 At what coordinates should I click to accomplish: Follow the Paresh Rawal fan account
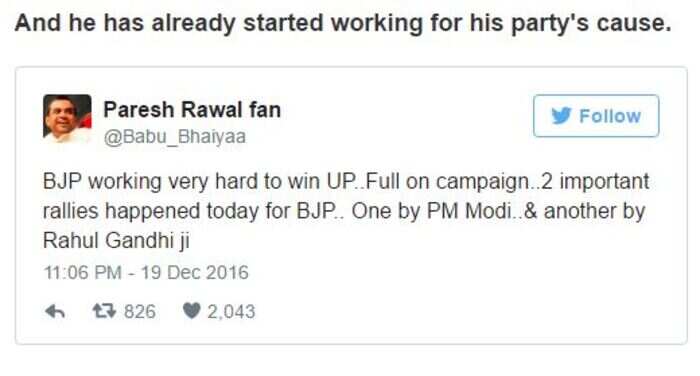(x=596, y=116)
